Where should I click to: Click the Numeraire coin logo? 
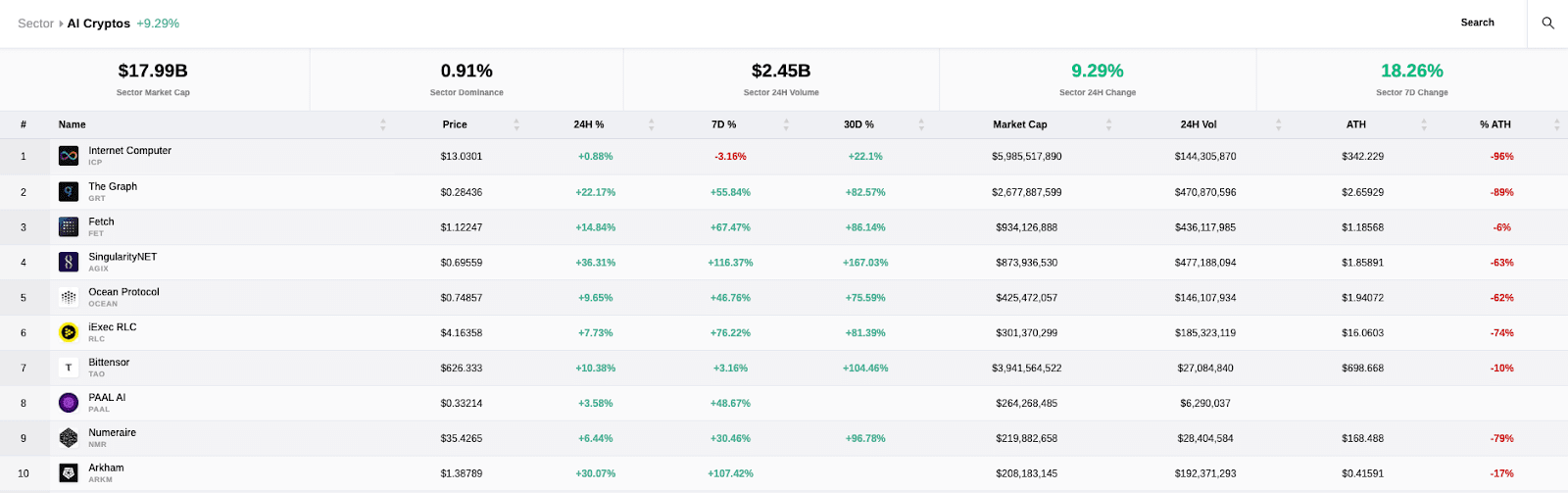69,438
